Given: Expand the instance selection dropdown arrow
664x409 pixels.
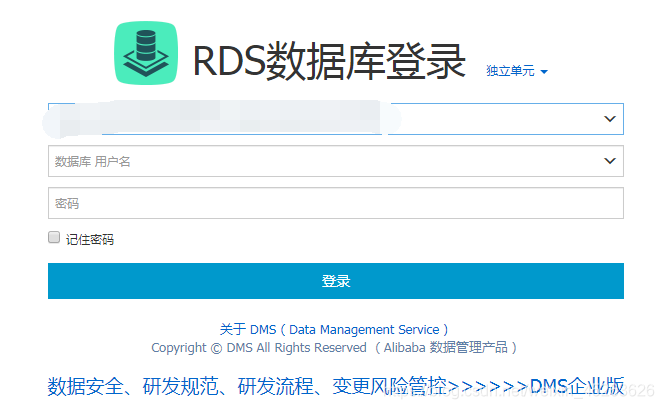Looking at the screenshot, I should (x=609, y=119).
